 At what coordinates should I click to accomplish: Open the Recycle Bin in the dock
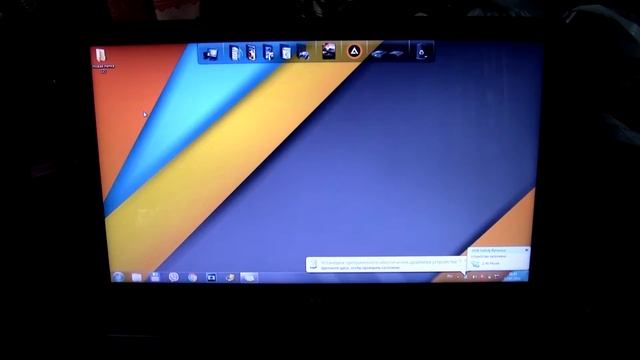click(x=422, y=52)
